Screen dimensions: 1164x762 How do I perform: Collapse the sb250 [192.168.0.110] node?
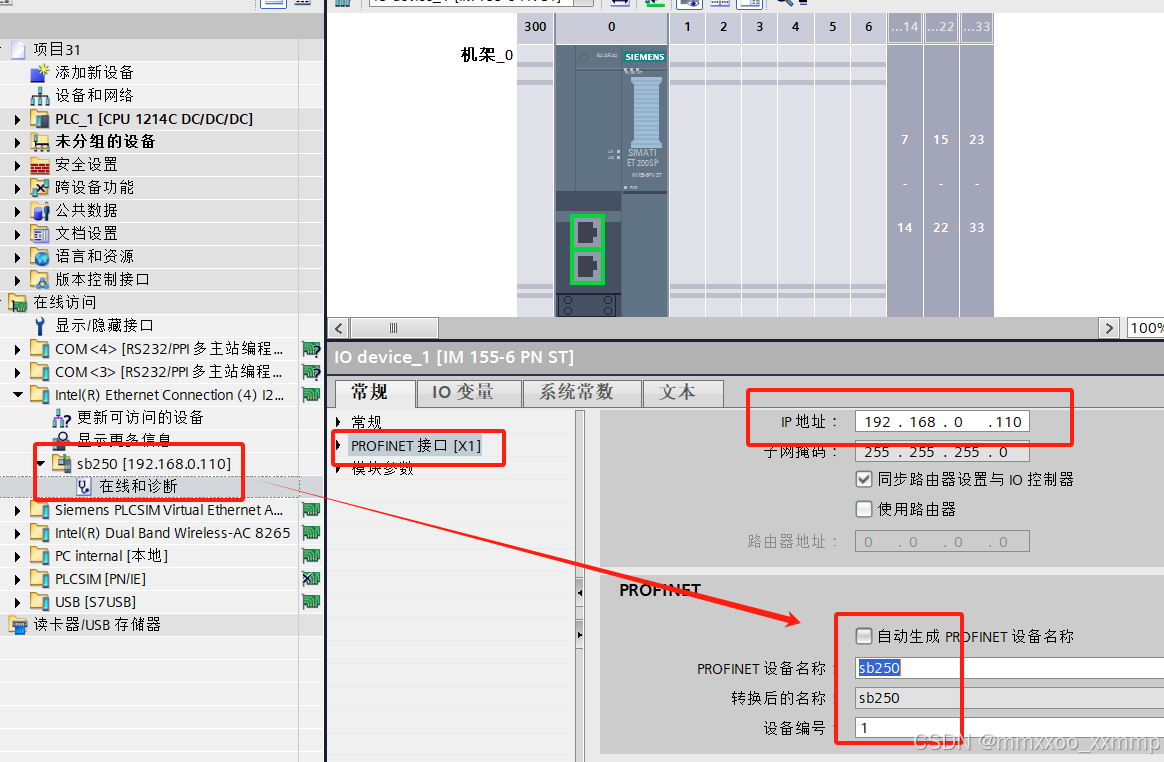coord(41,464)
